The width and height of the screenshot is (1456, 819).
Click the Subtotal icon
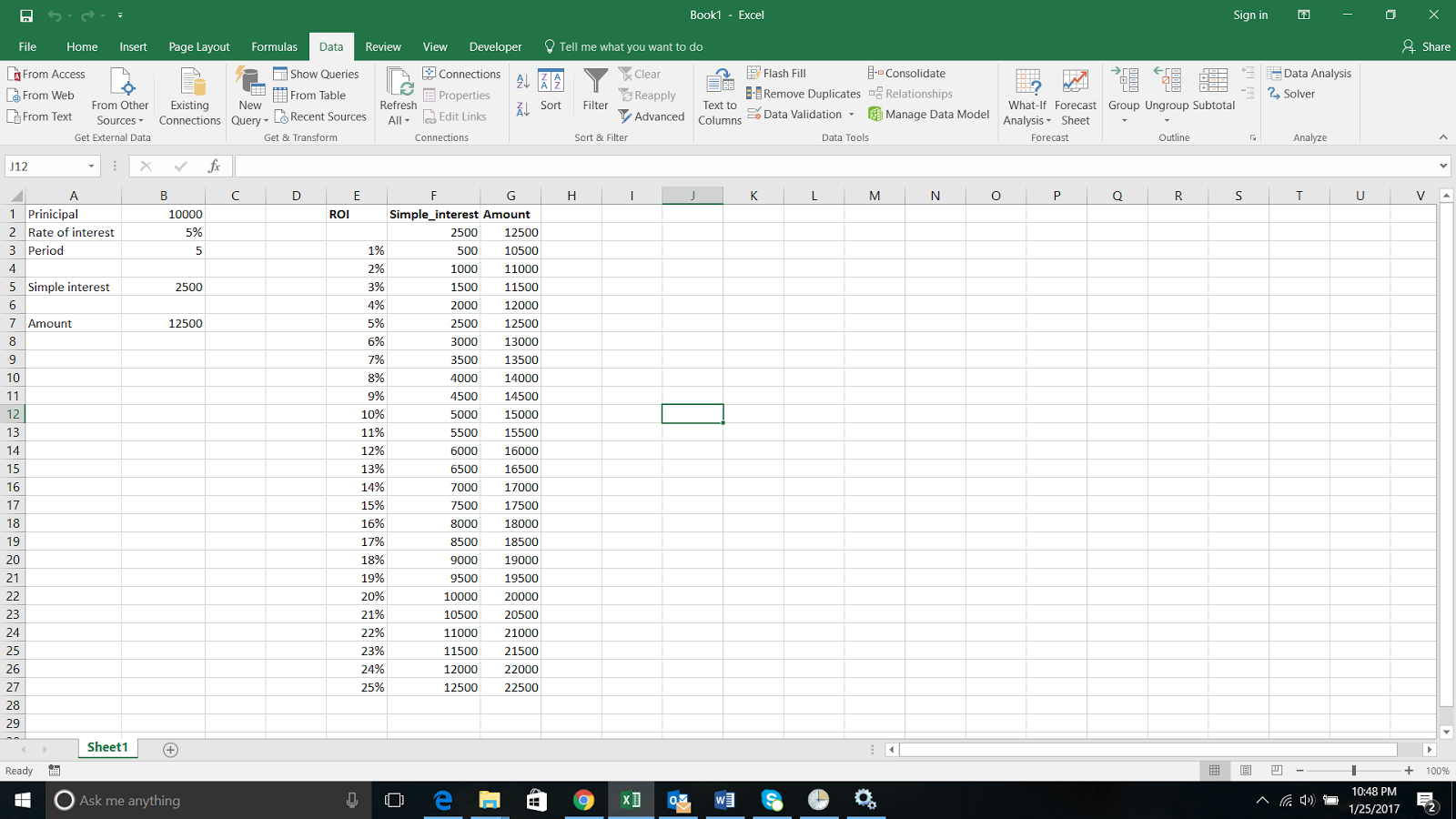pos(1212,94)
